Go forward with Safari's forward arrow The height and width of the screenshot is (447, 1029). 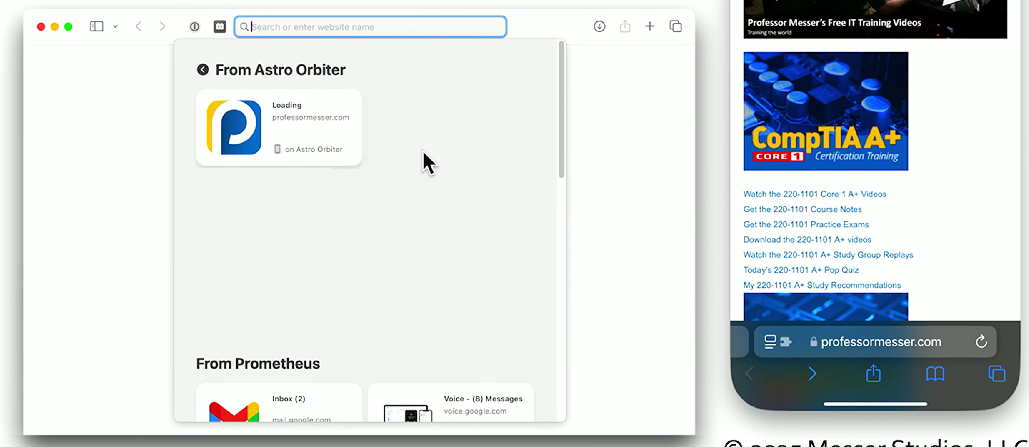162,26
